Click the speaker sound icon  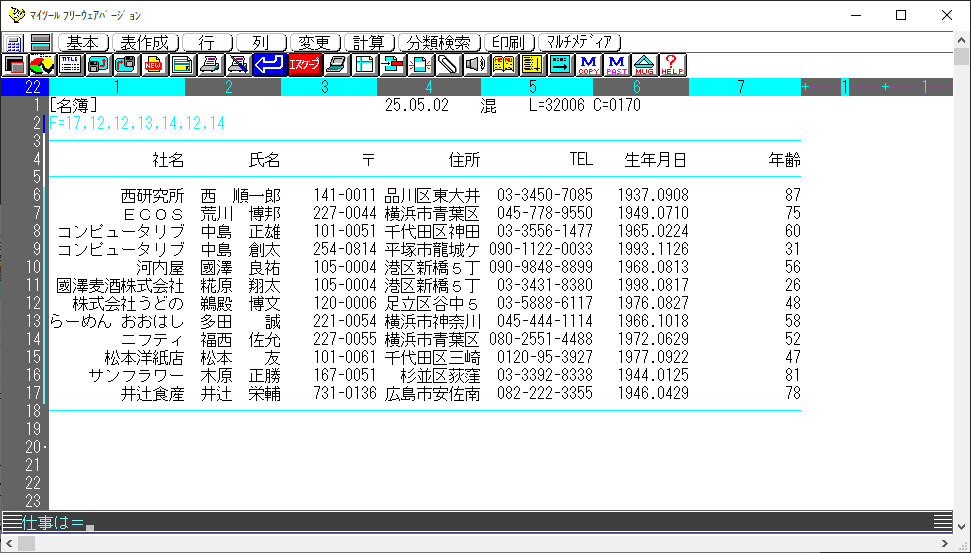pos(476,65)
